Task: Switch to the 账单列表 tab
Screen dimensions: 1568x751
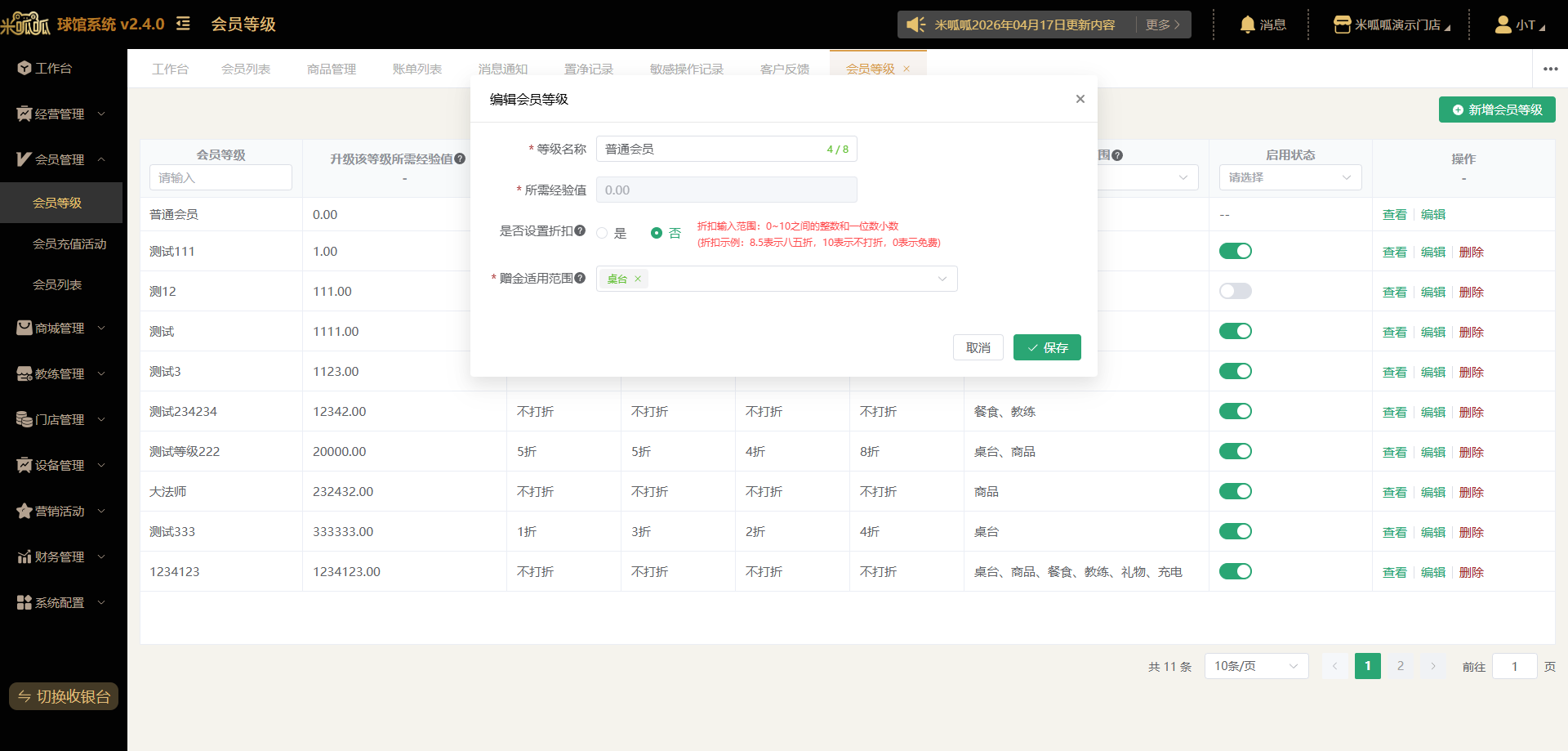Action: 416,69
